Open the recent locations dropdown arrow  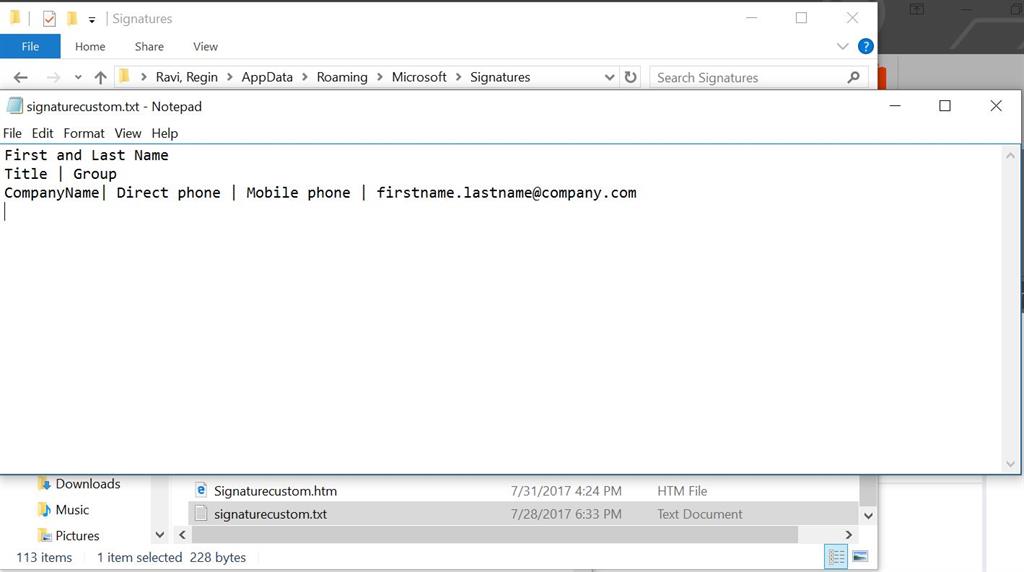coord(78,77)
